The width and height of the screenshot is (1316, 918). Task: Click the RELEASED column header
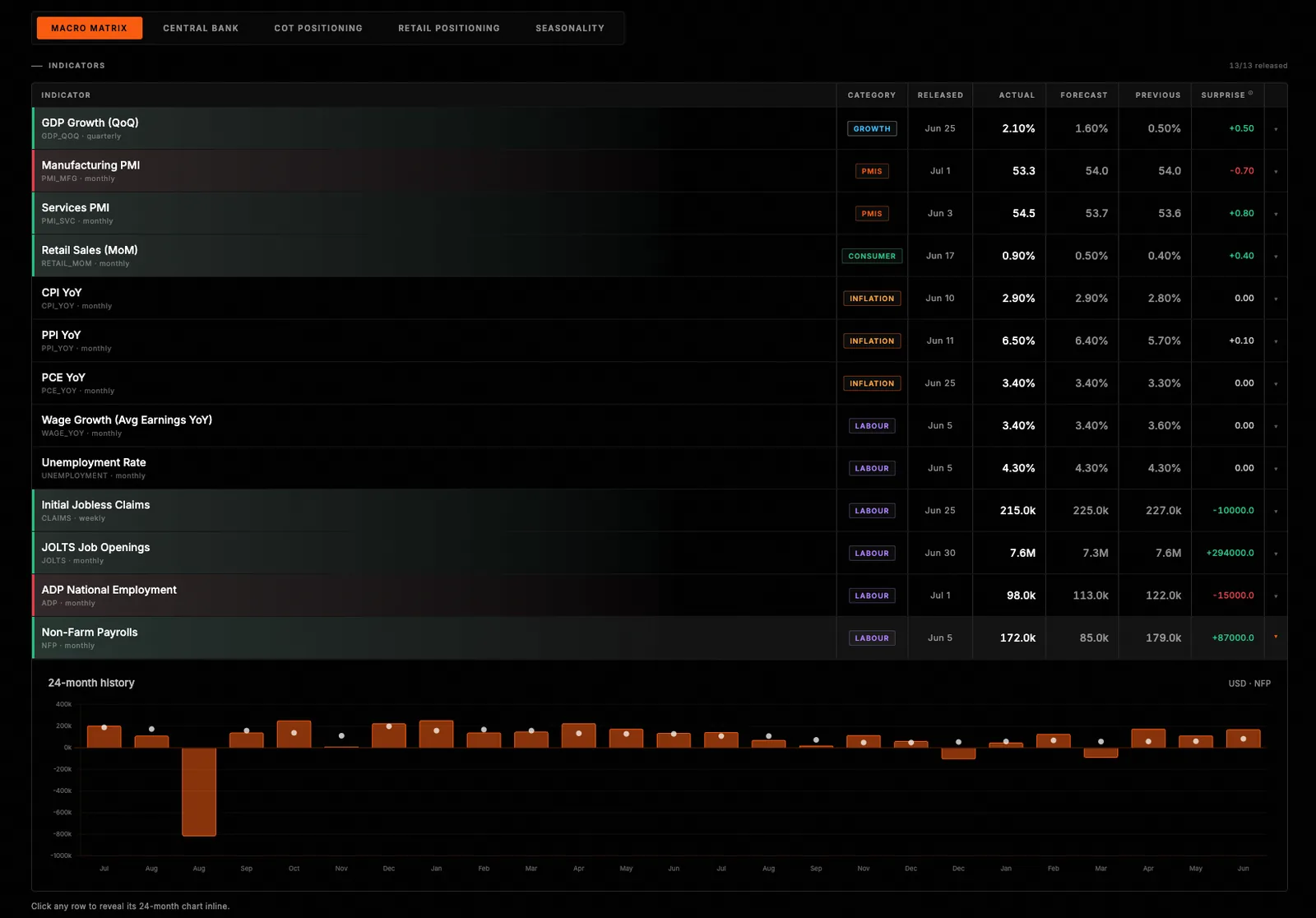pos(940,95)
